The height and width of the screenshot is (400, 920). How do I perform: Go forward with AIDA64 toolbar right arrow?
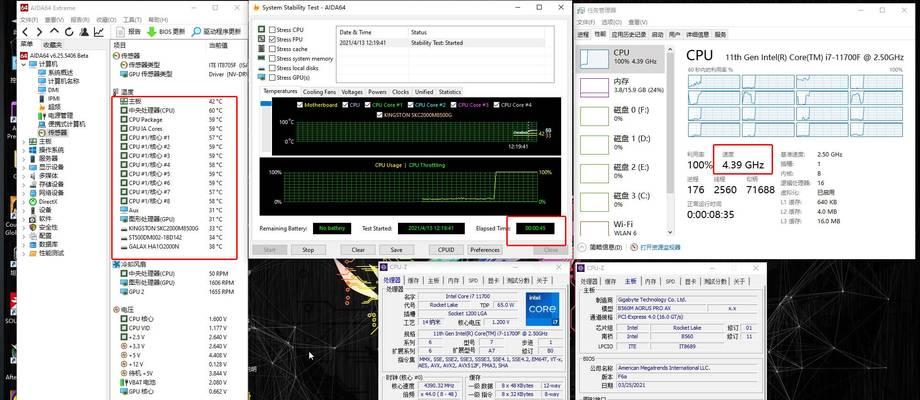click(x=39, y=32)
